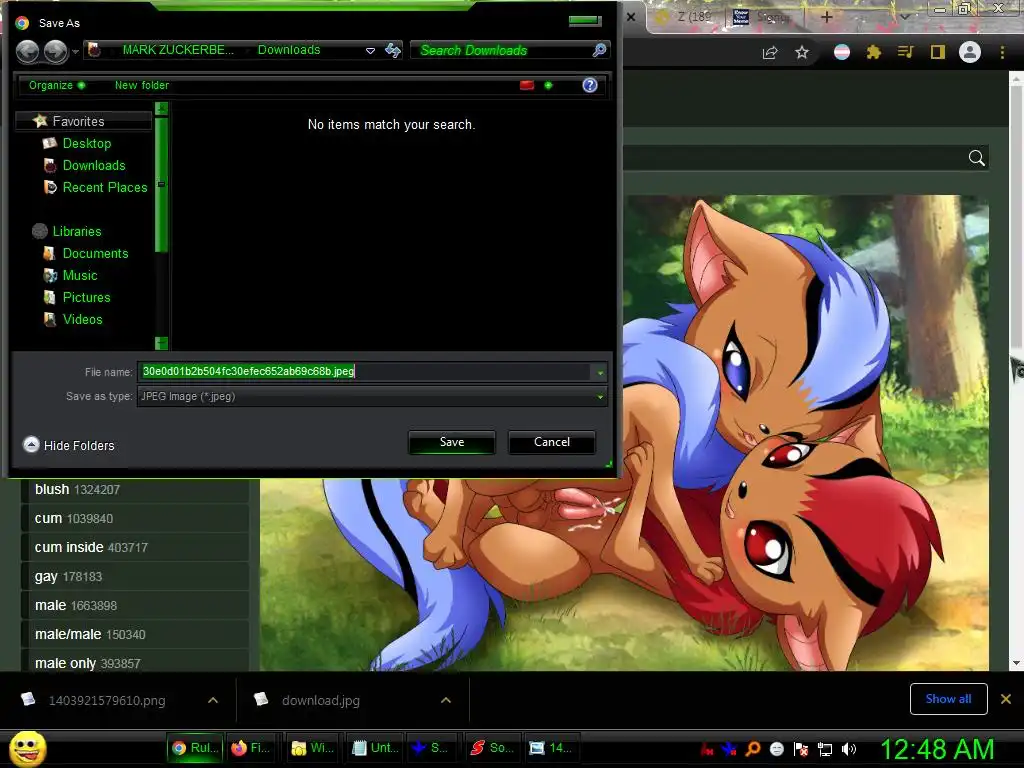
Task: Open options chevron for 1403921579610.png download
Action: [x=213, y=700]
